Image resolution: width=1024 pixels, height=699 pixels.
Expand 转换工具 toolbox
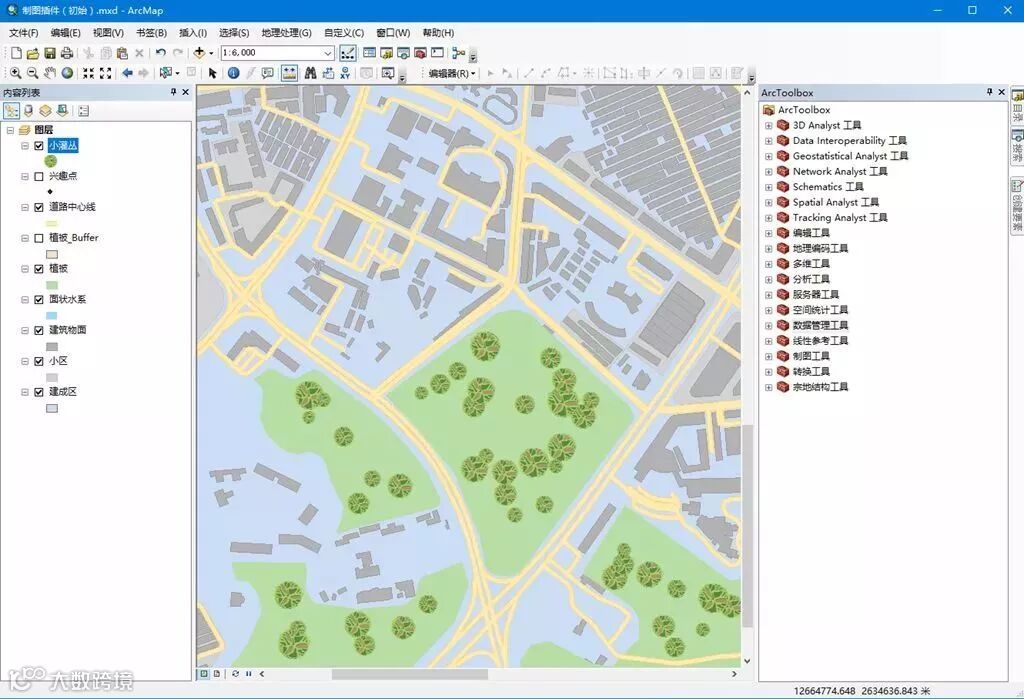click(769, 372)
